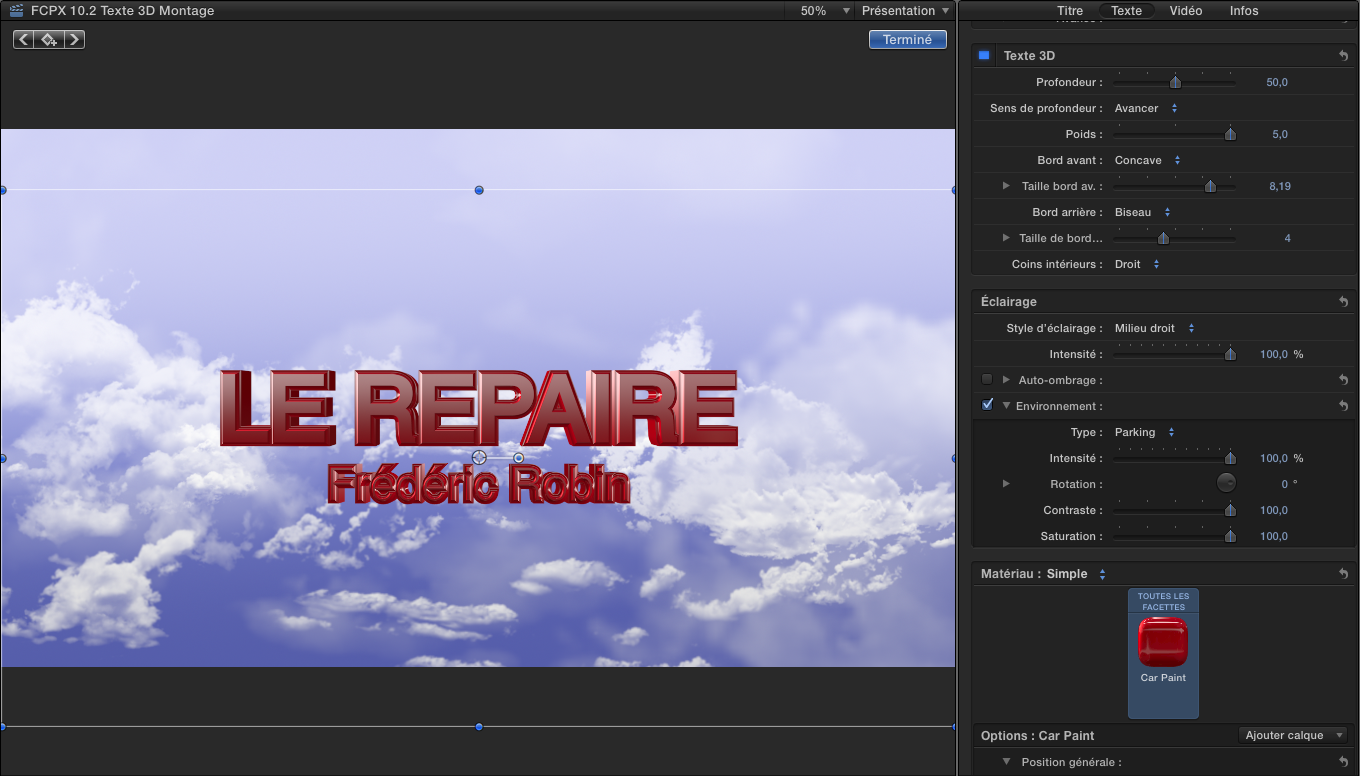Enable the Auto-ombrage checkbox
1360x776 pixels.
[x=987, y=380]
